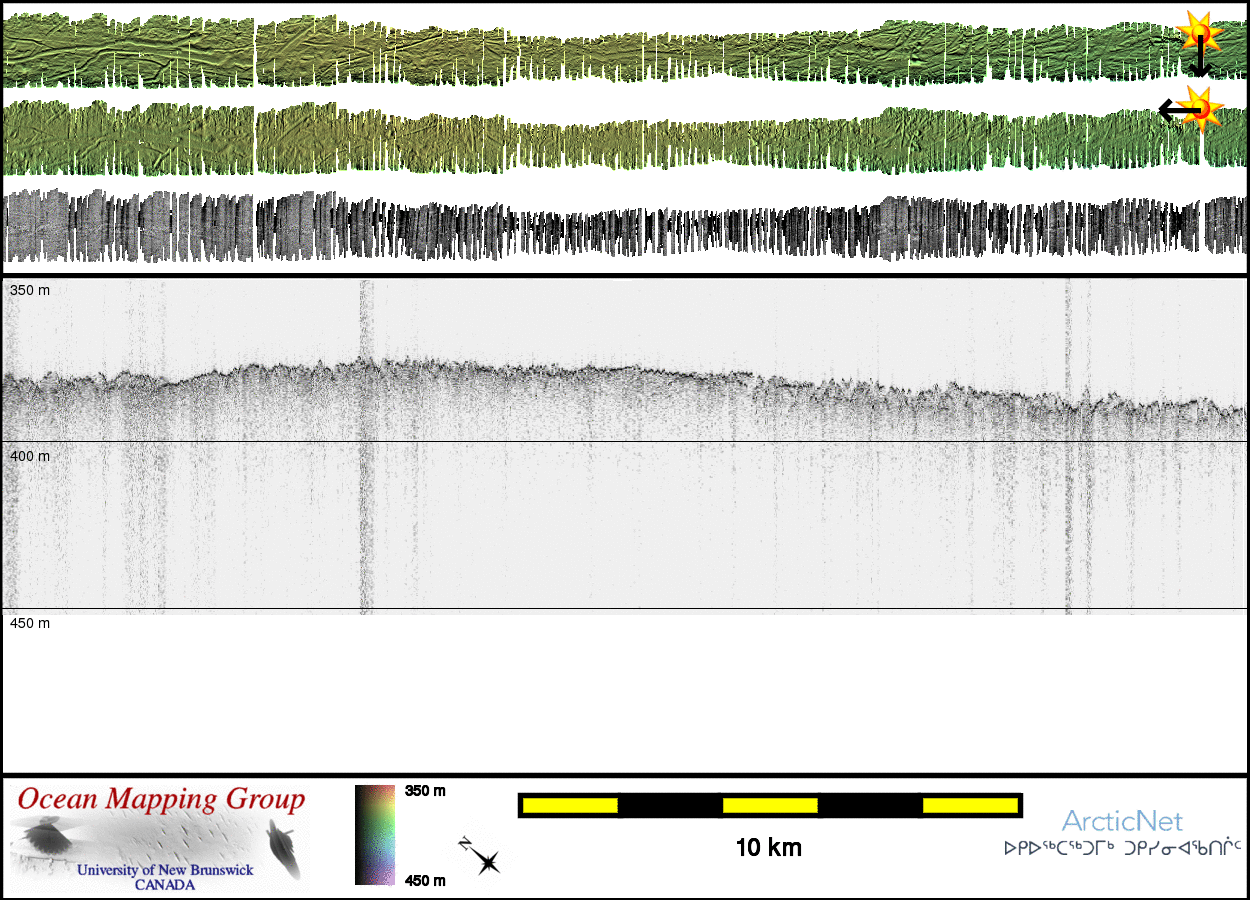Click the 450 m depth label in the profile
The width and height of the screenshot is (1250, 900).
[30, 623]
